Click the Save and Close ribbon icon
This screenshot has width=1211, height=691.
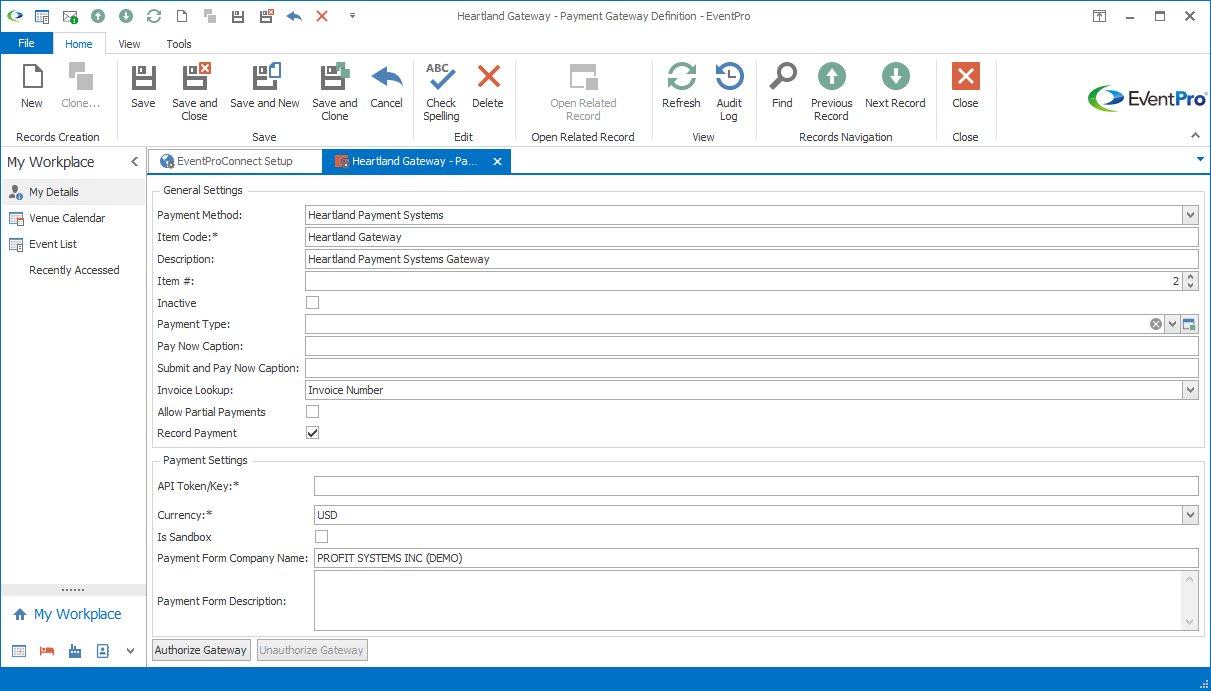(x=195, y=78)
